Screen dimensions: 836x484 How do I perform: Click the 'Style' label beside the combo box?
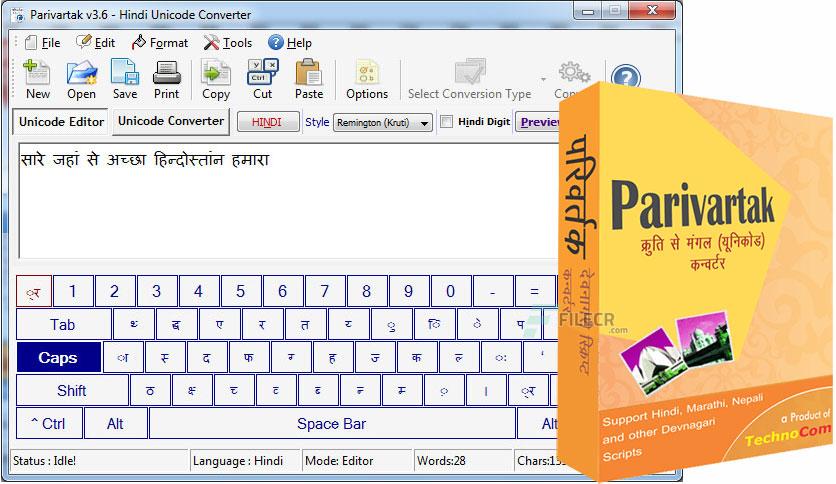(317, 122)
